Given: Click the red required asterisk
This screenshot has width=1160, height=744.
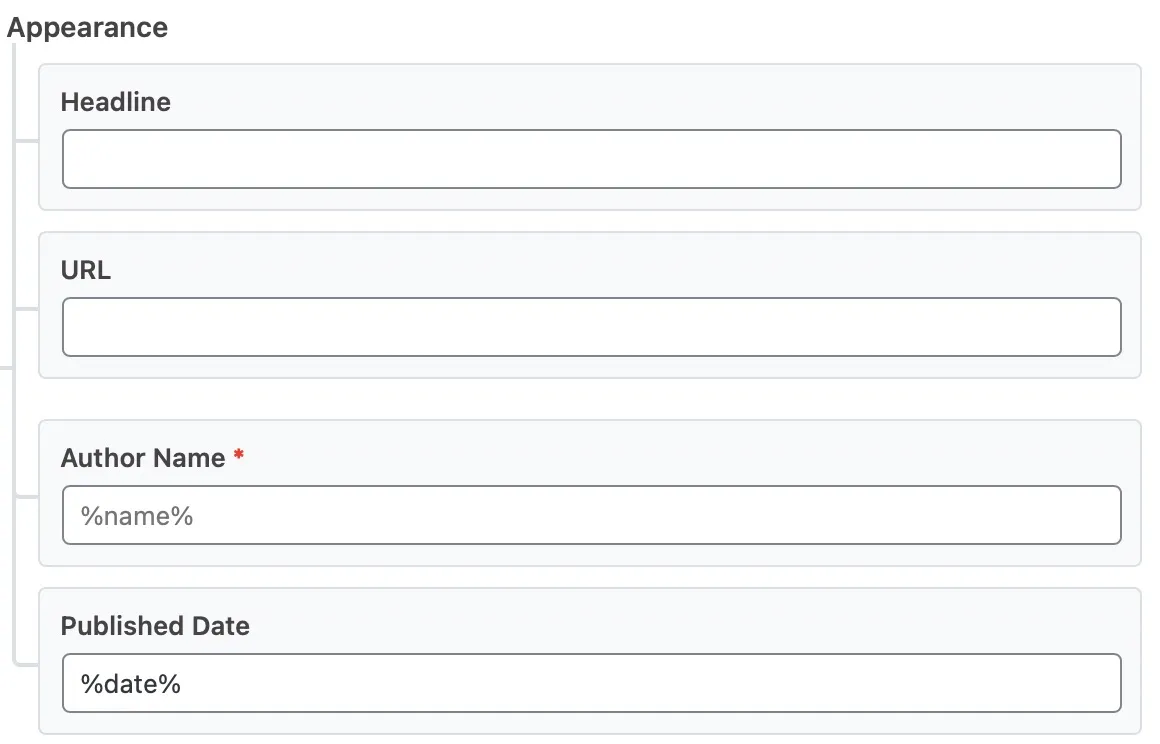Looking at the screenshot, I should point(239,456).
